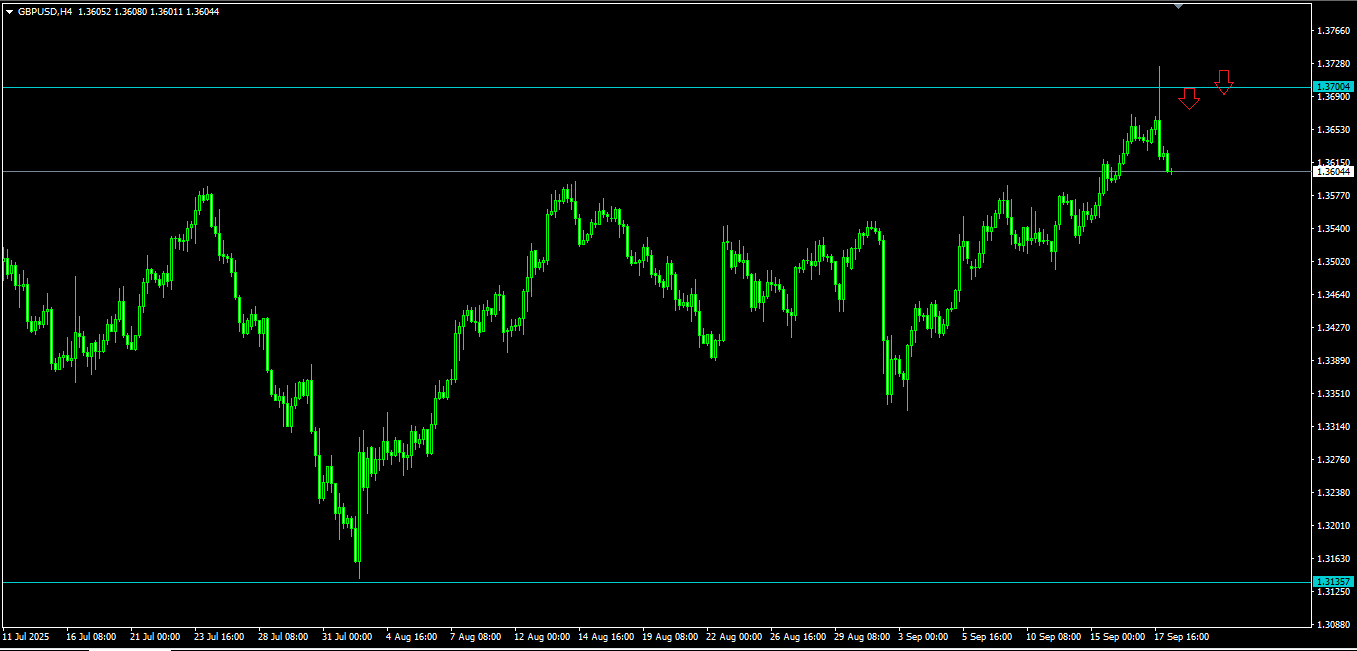Image resolution: width=1357 pixels, height=651 pixels.
Task: Click the 16 Jul 08:00 time label
Action: [91, 636]
